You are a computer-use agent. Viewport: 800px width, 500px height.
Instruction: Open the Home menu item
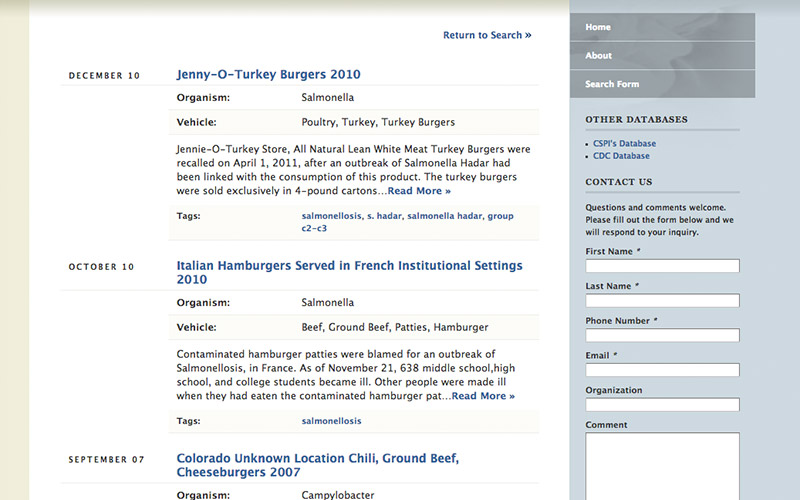point(598,27)
